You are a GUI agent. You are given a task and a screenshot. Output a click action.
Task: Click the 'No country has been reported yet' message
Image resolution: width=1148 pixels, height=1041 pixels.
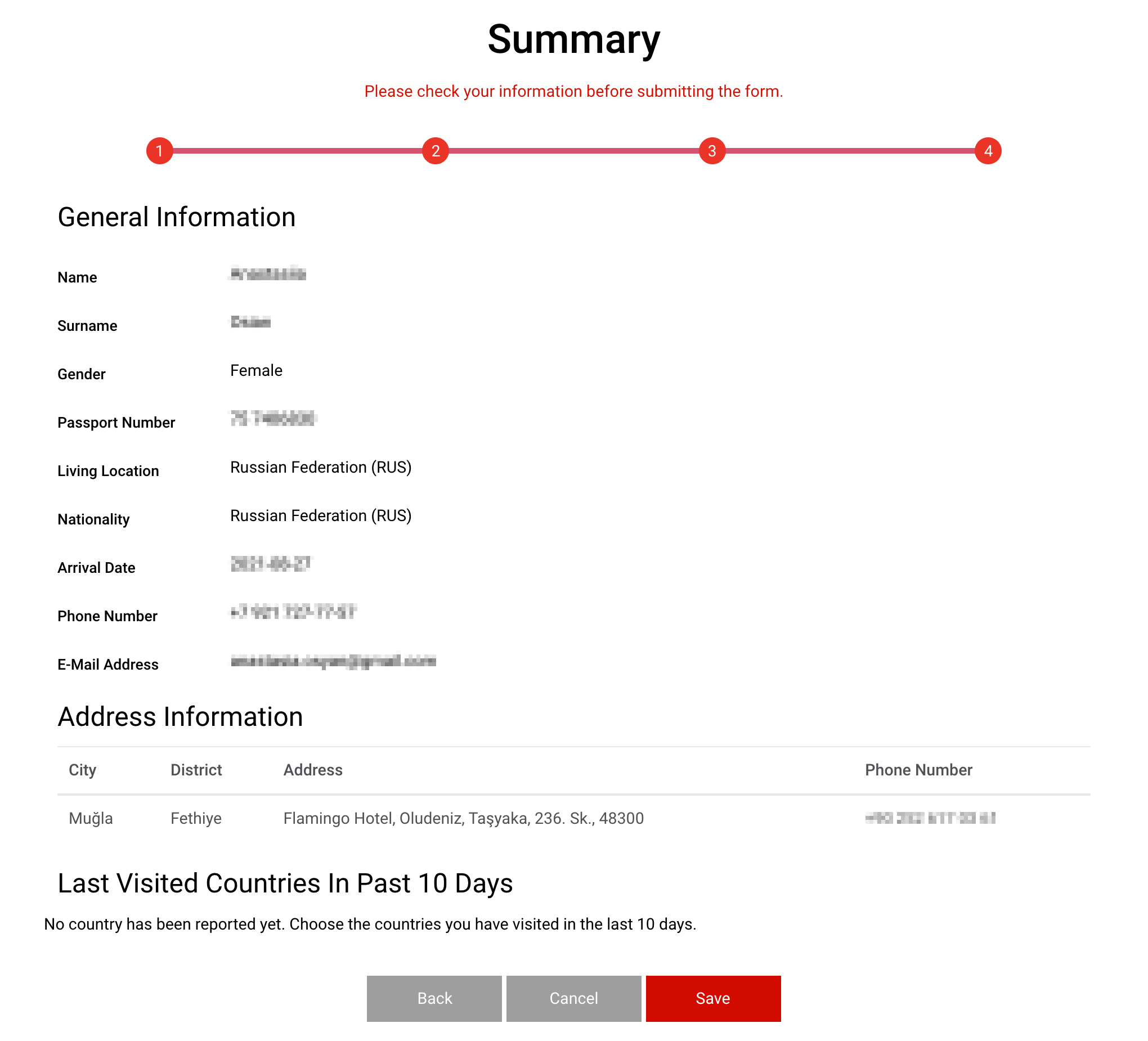[x=370, y=925]
